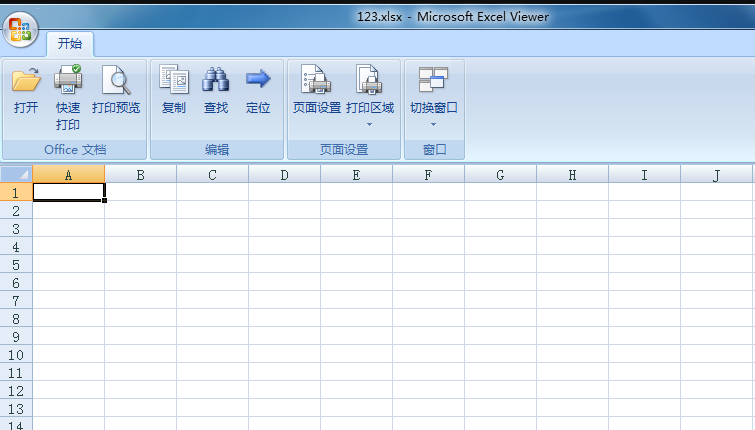
Task: Open a file with 打开 icon
Action: [x=26, y=90]
